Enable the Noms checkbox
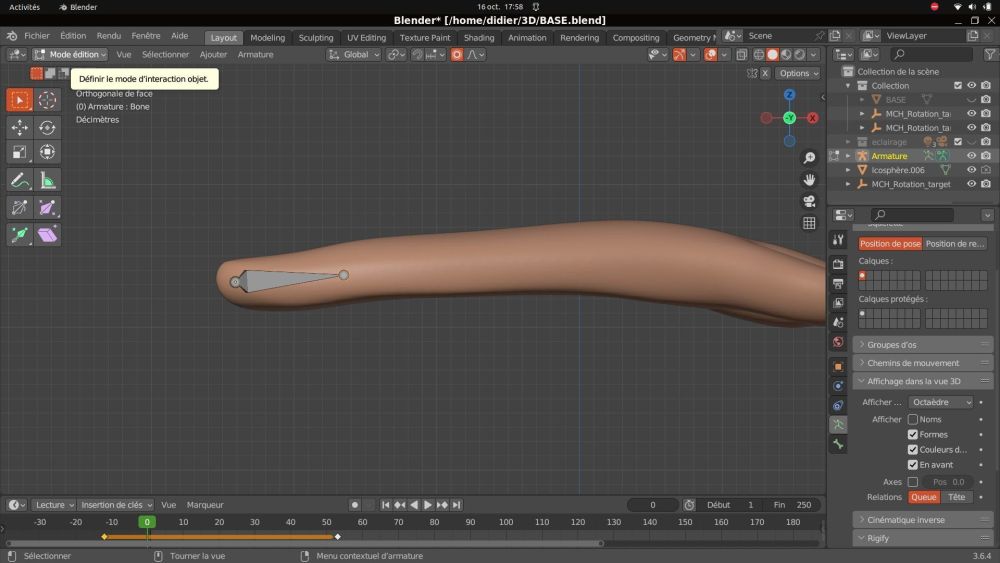The width and height of the screenshot is (1000, 563). (912, 420)
